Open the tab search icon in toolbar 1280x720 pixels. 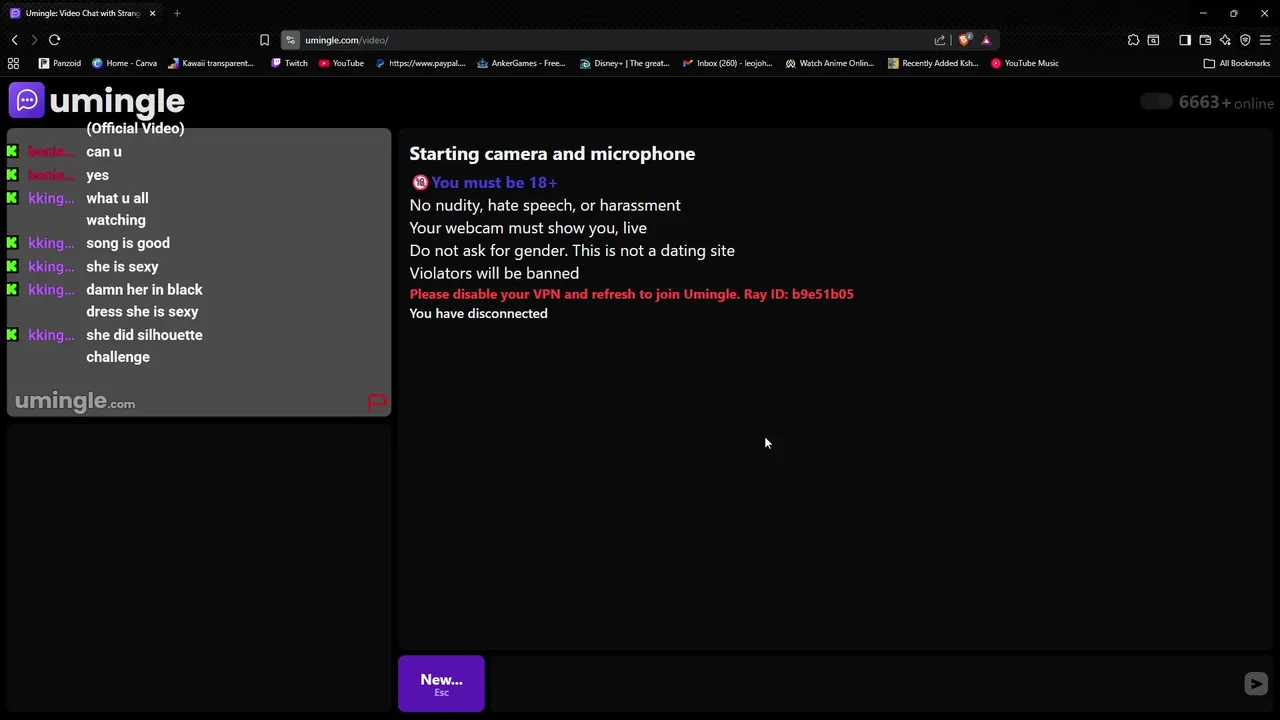click(1153, 40)
